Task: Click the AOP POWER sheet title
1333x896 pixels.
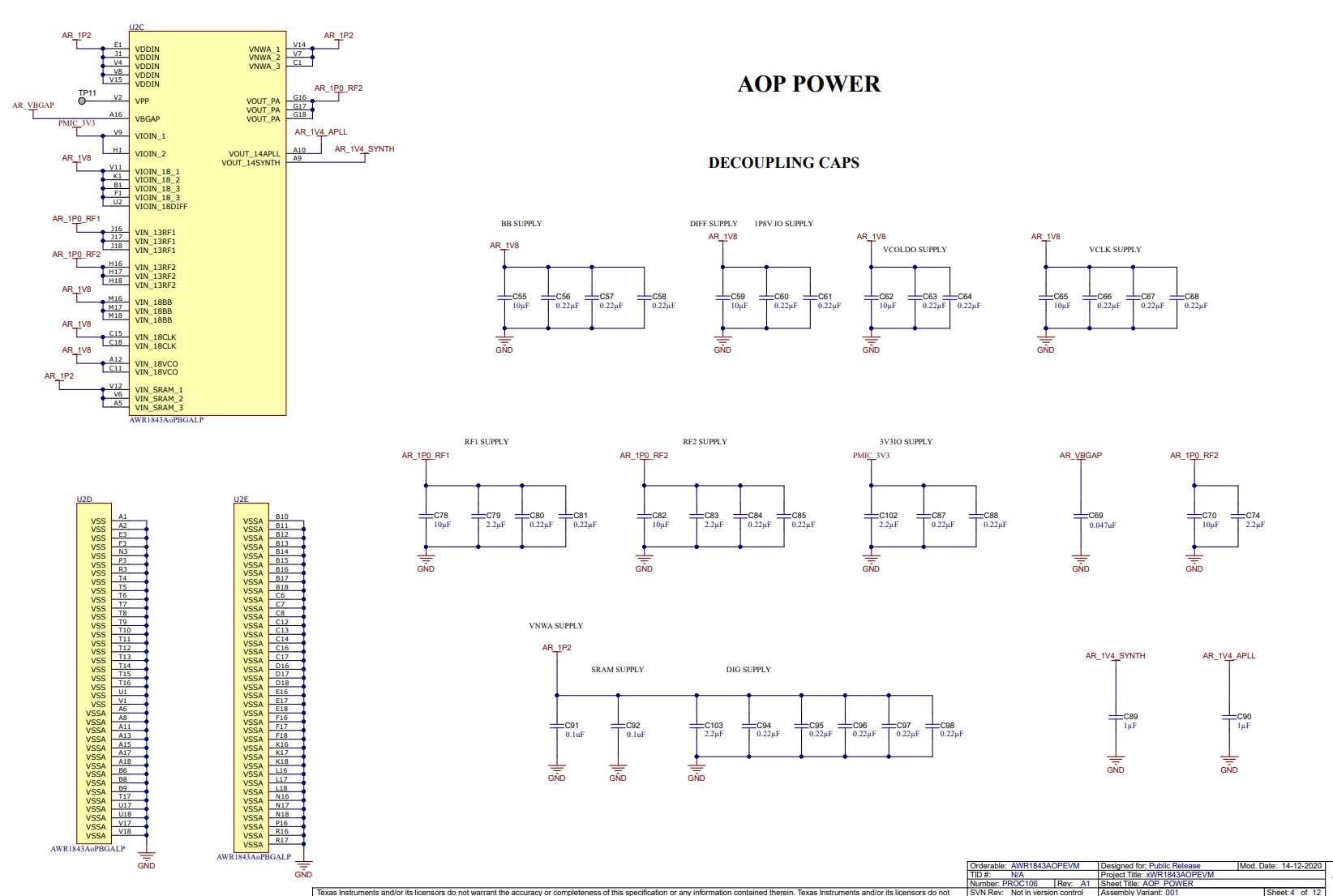Action: 808,84
